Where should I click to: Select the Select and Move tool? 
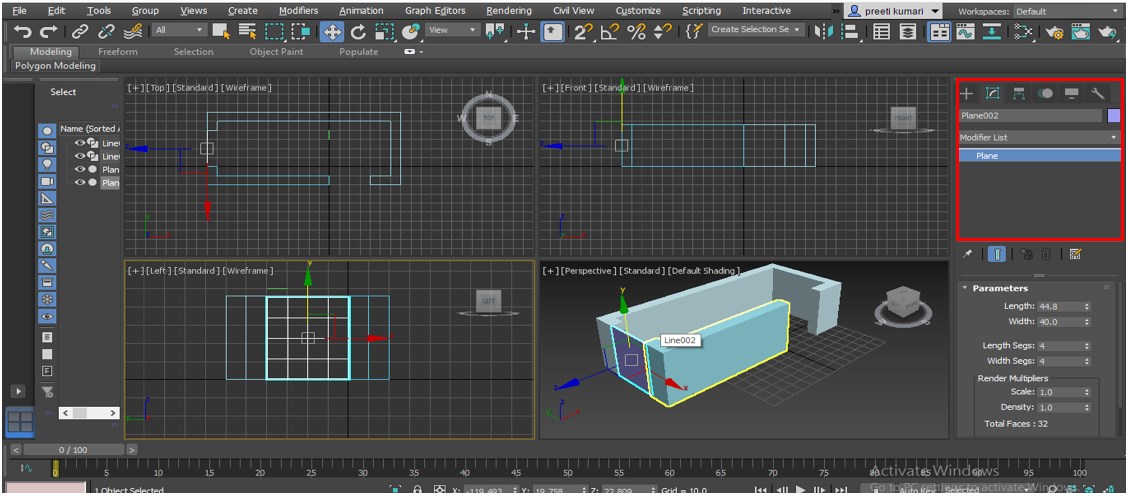tap(332, 32)
